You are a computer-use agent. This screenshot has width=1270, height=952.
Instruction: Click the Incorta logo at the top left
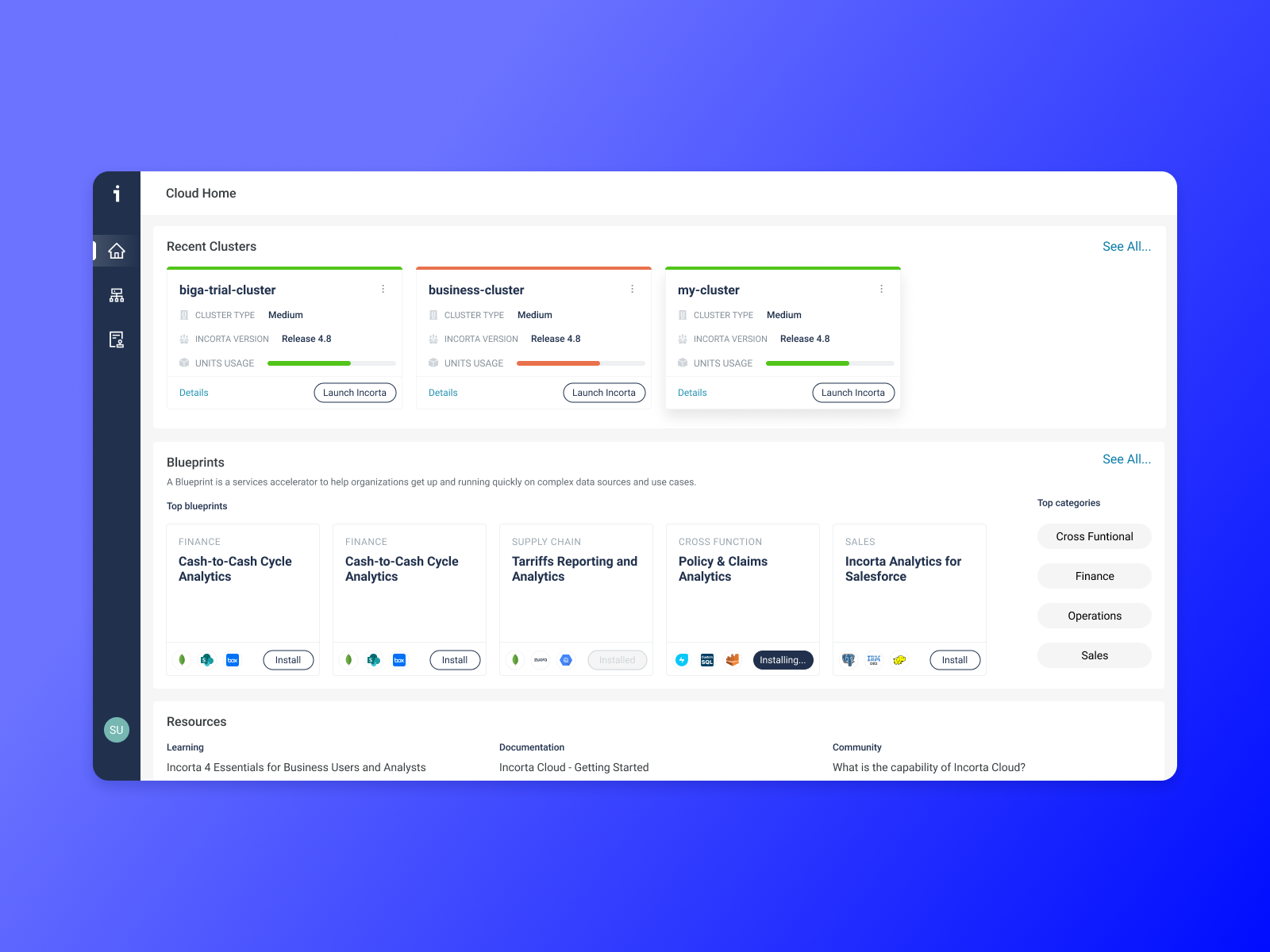click(x=117, y=193)
